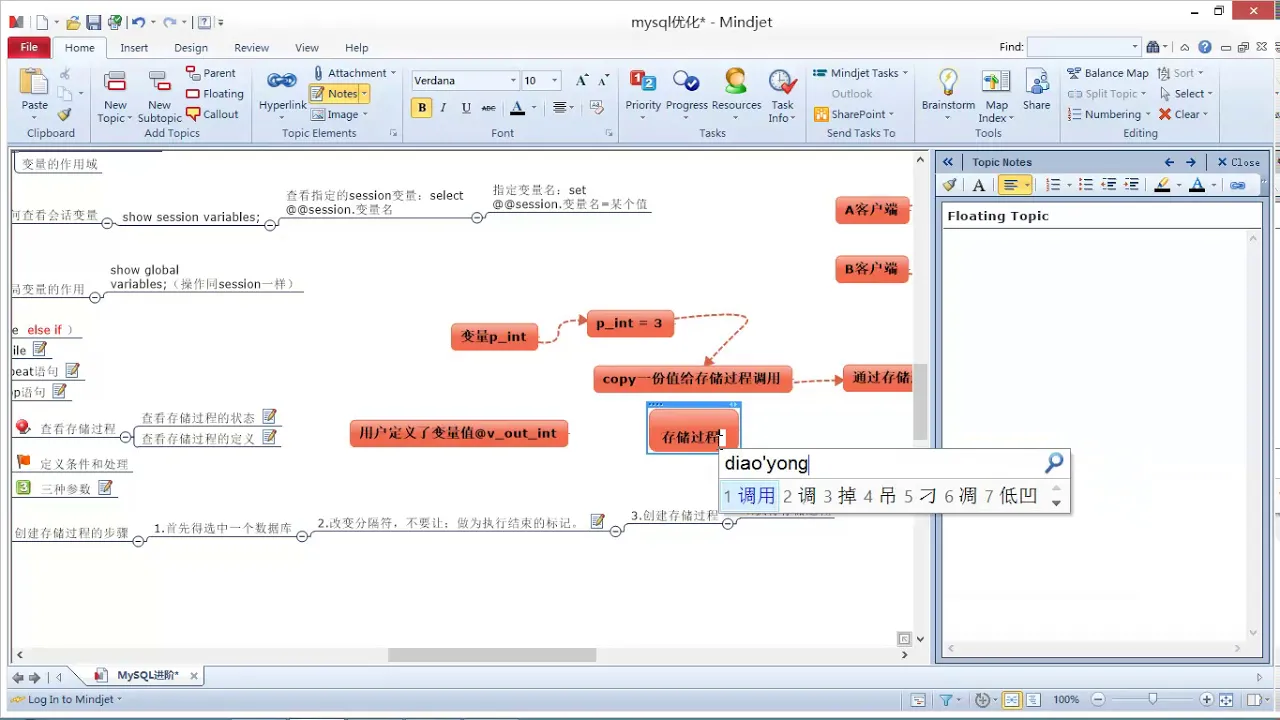The image size is (1280, 720).
Task: Click the notes Font A icon
Action: 979,185
